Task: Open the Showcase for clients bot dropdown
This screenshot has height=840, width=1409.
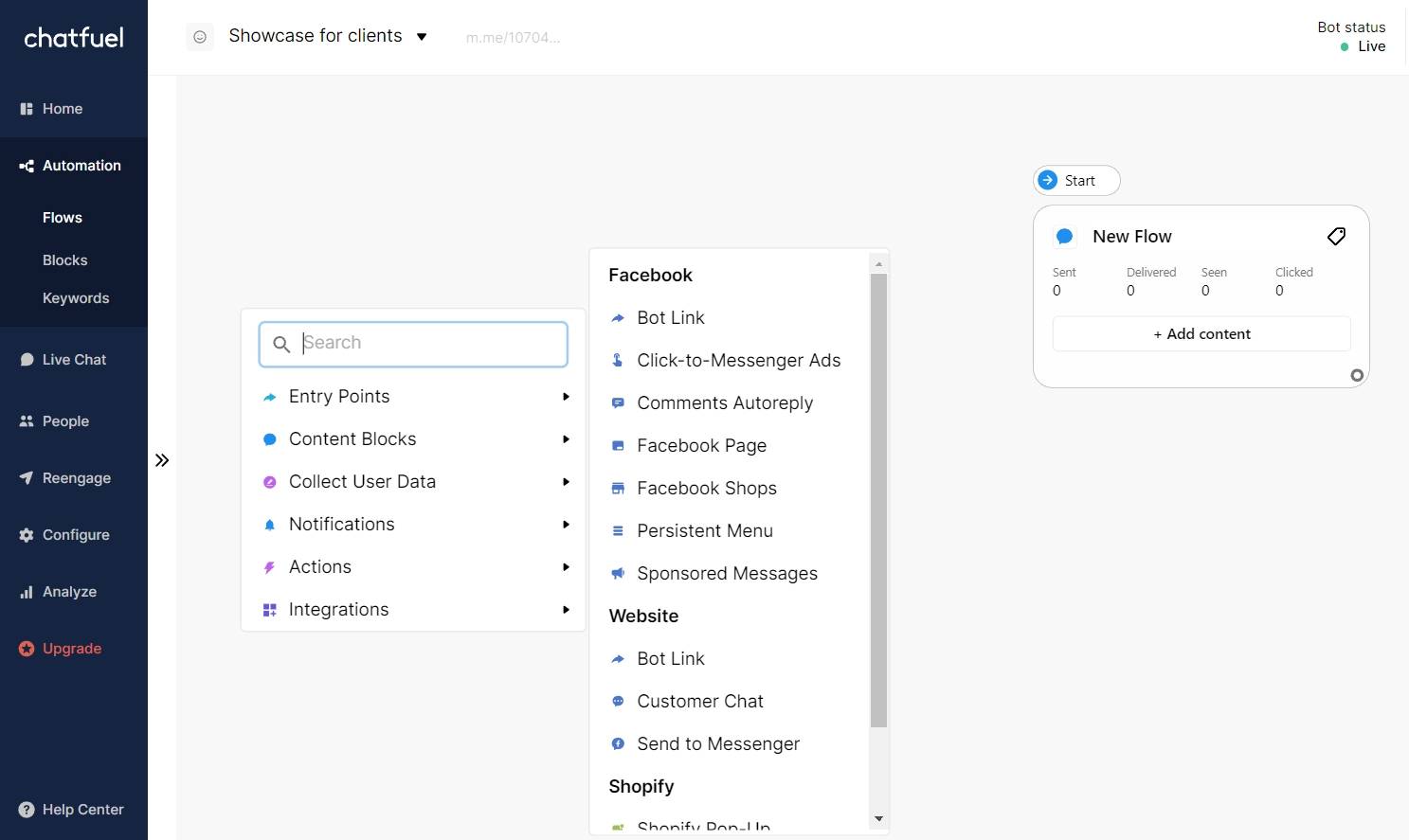Action: coord(328,36)
